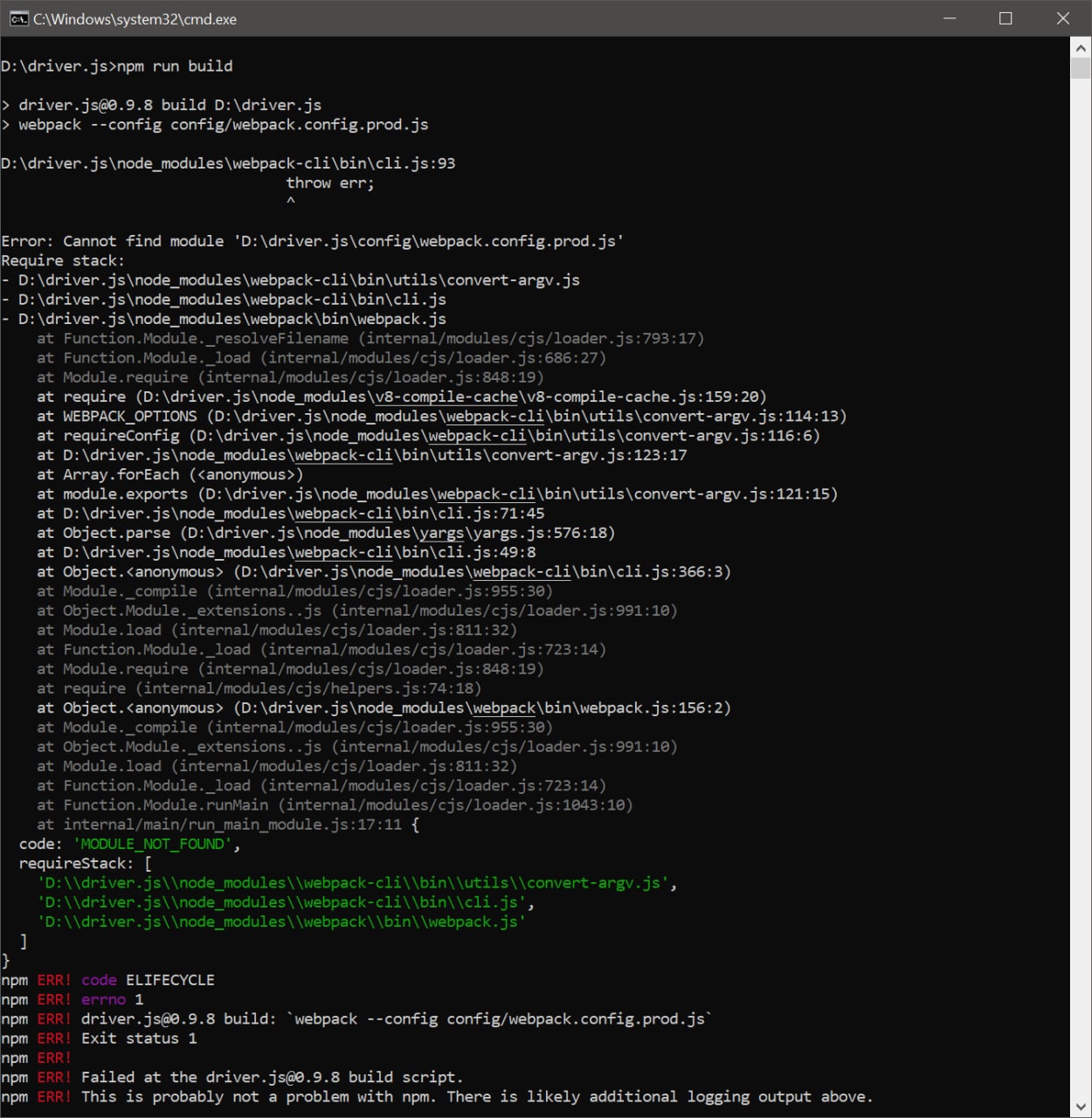Close the cmd.exe window
Image resolution: width=1092 pixels, height=1118 pixels.
(x=1062, y=18)
